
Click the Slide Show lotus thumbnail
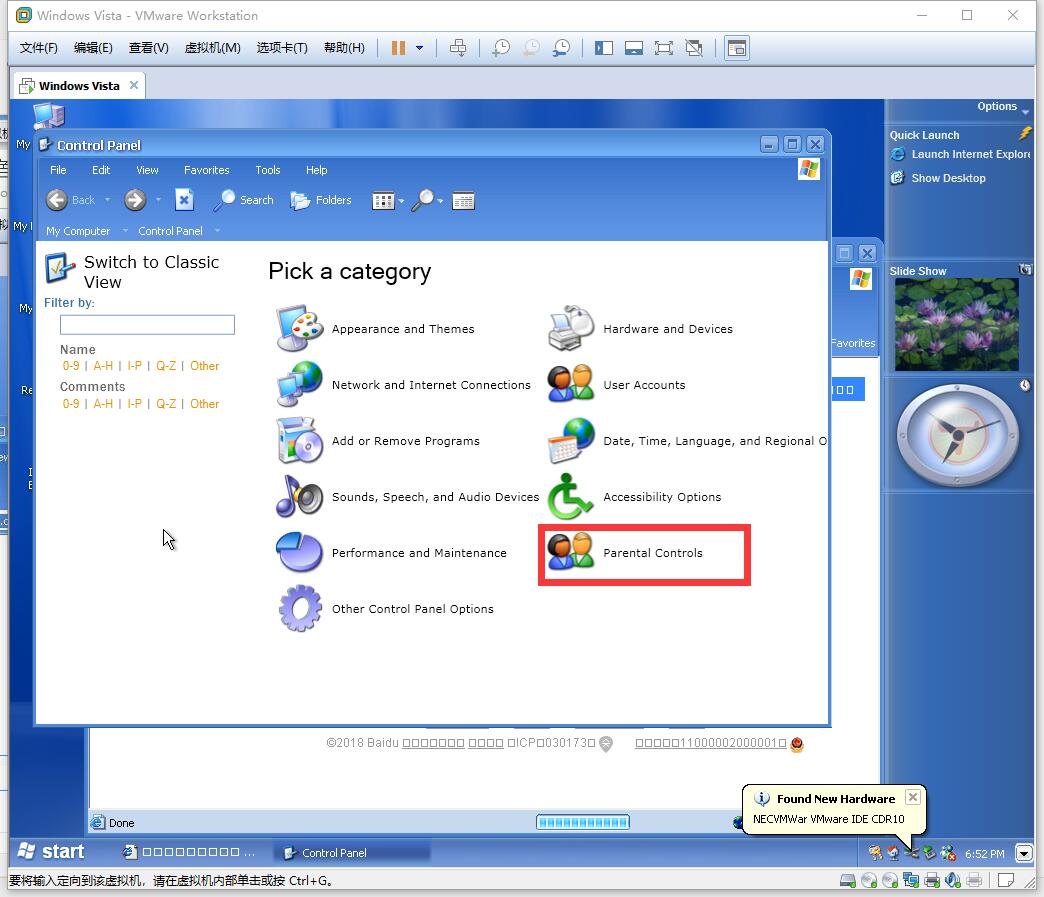pyautogui.click(x=957, y=324)
